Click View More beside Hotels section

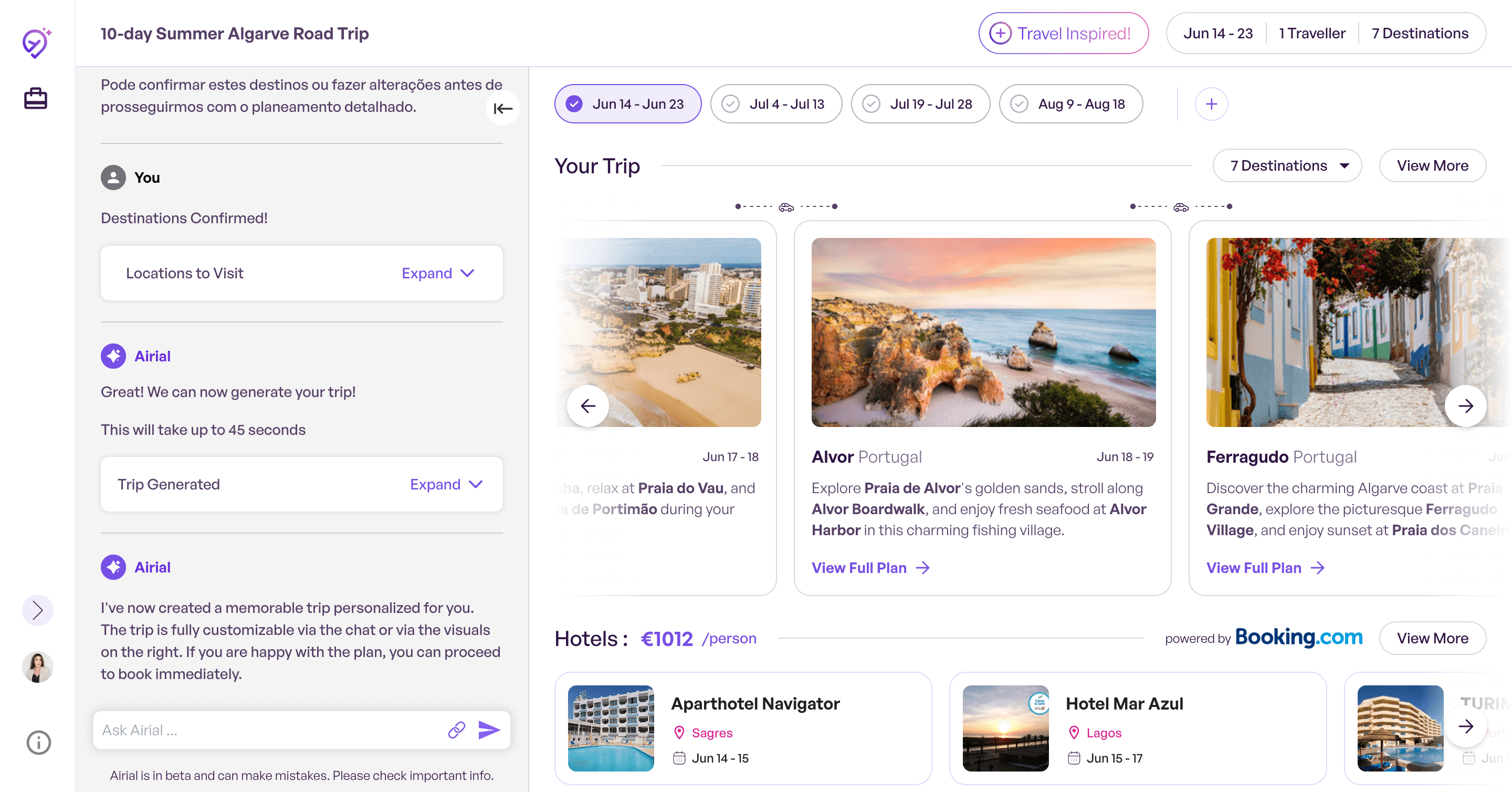tap(1432, 638)
